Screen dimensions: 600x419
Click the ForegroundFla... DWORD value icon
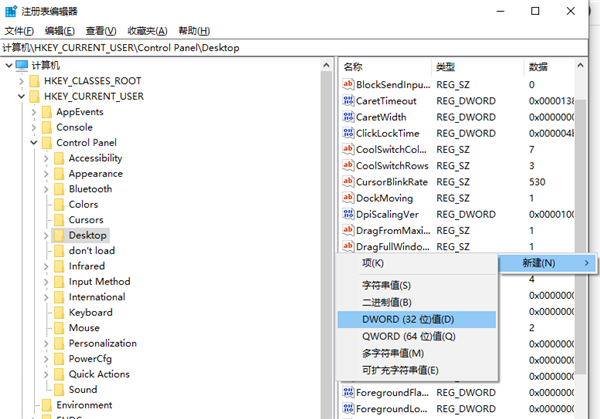pos(348,393)
